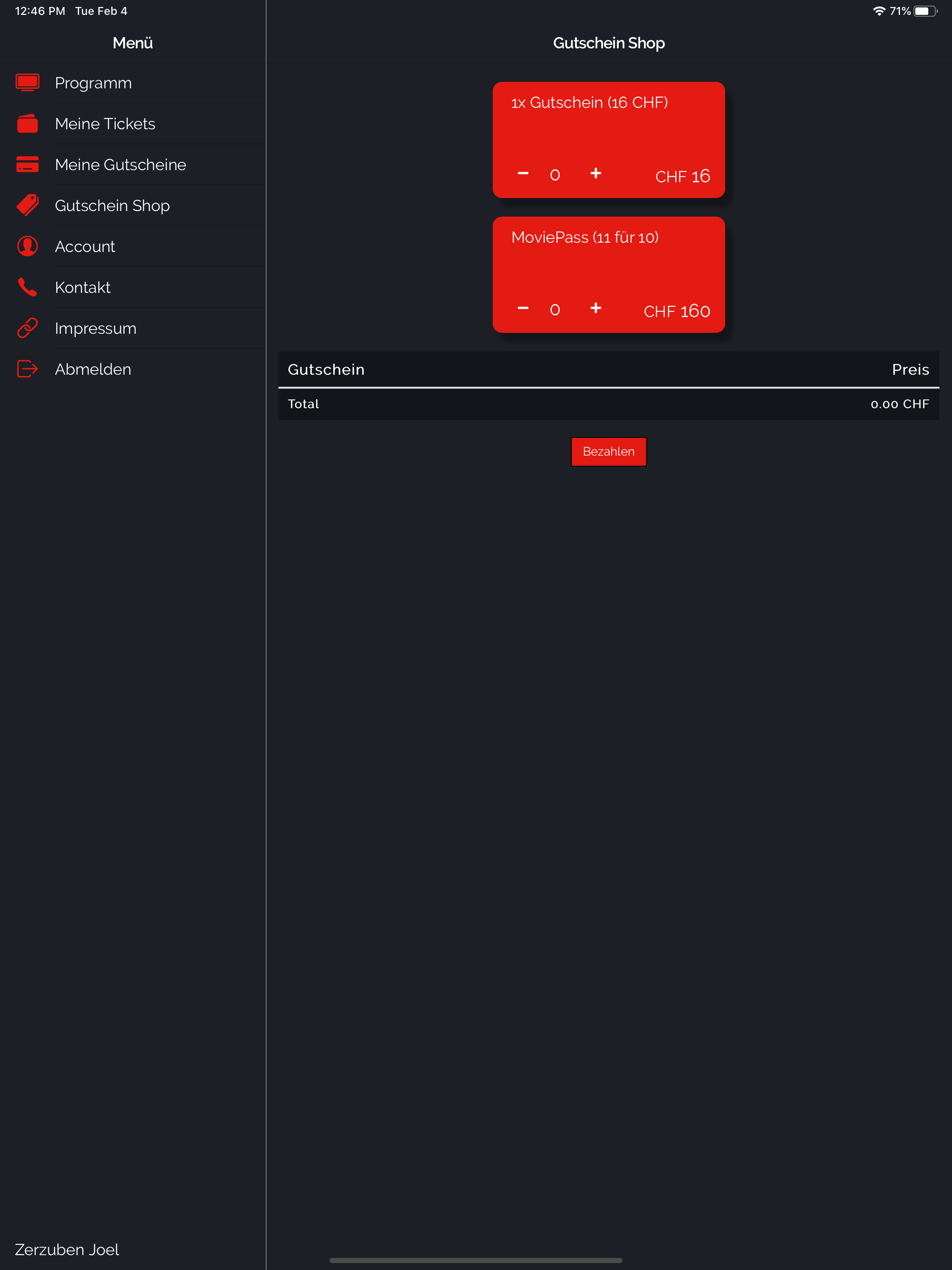Viewport: 952px width, 1270px height.
Task: Select the Gutschein Shop tag icon
Action: click(27, 205)
